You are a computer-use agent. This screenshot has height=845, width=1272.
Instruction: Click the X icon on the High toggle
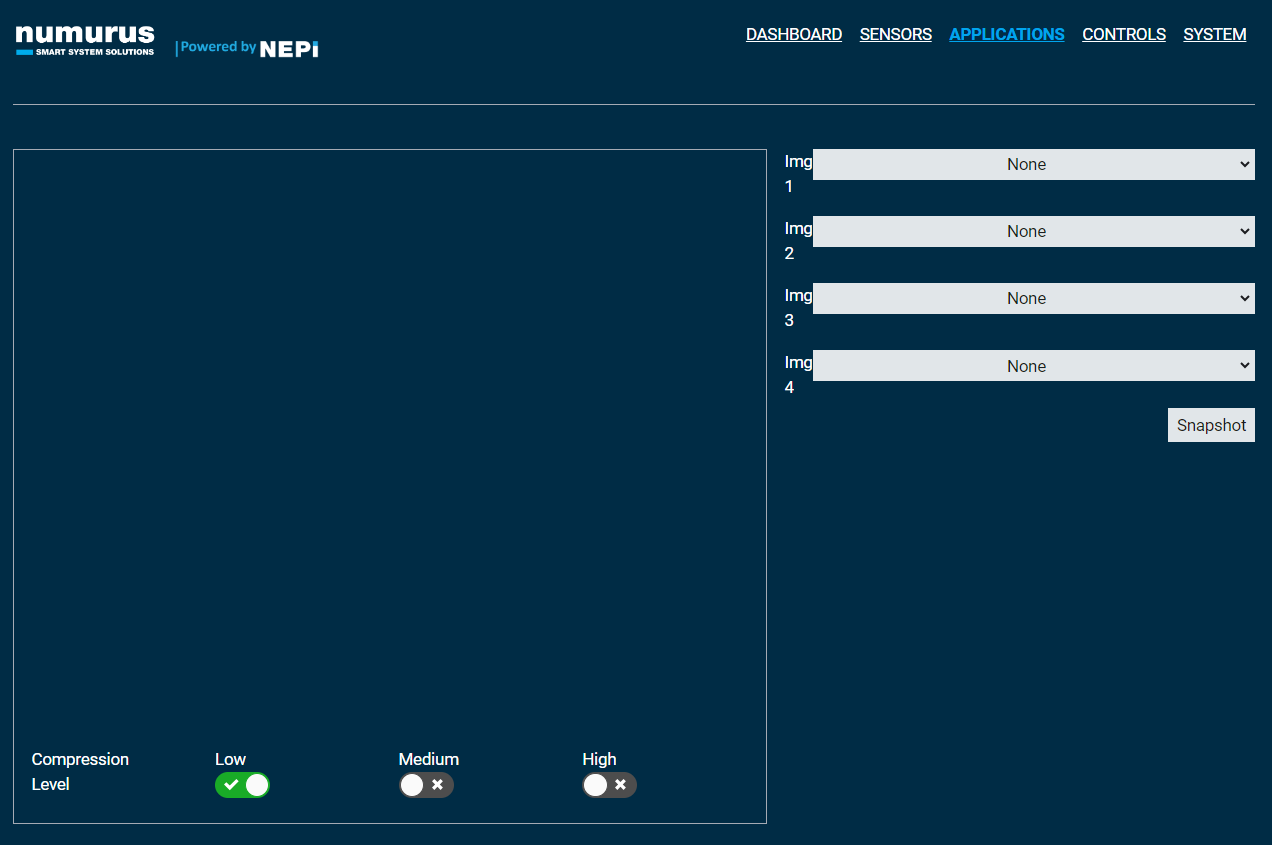(621, 785)
